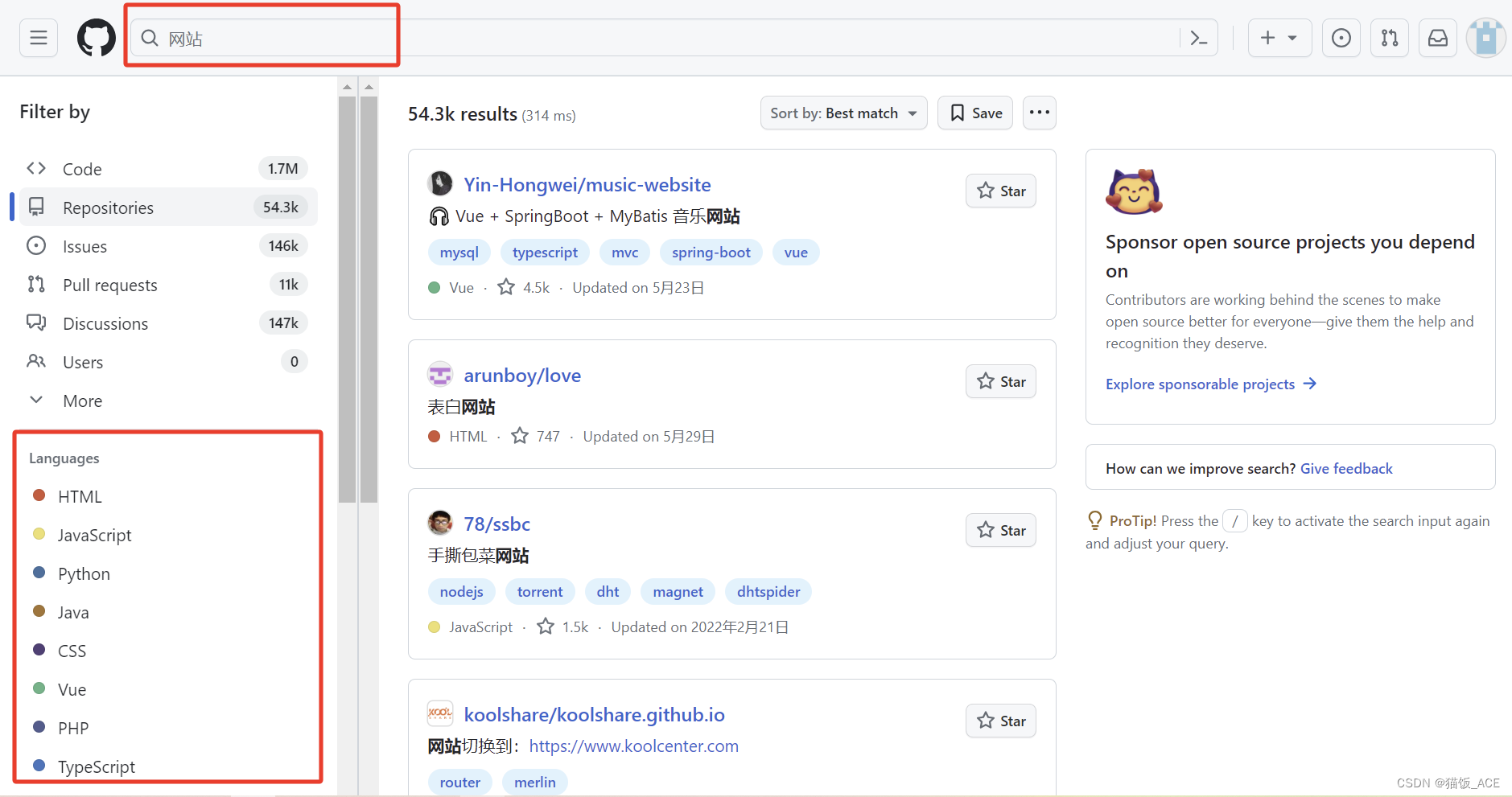Open the Issues icon in header

click(1341, 38)
